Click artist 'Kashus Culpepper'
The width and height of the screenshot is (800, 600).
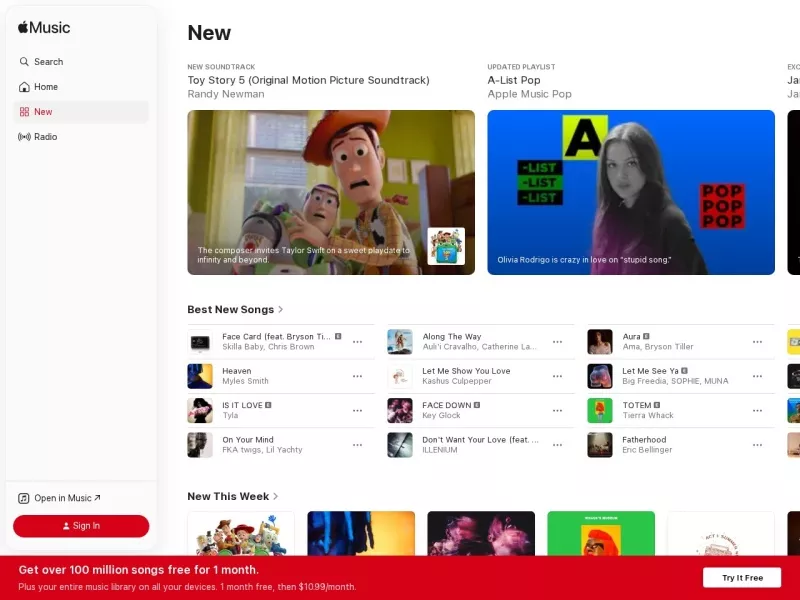(457, 381)
